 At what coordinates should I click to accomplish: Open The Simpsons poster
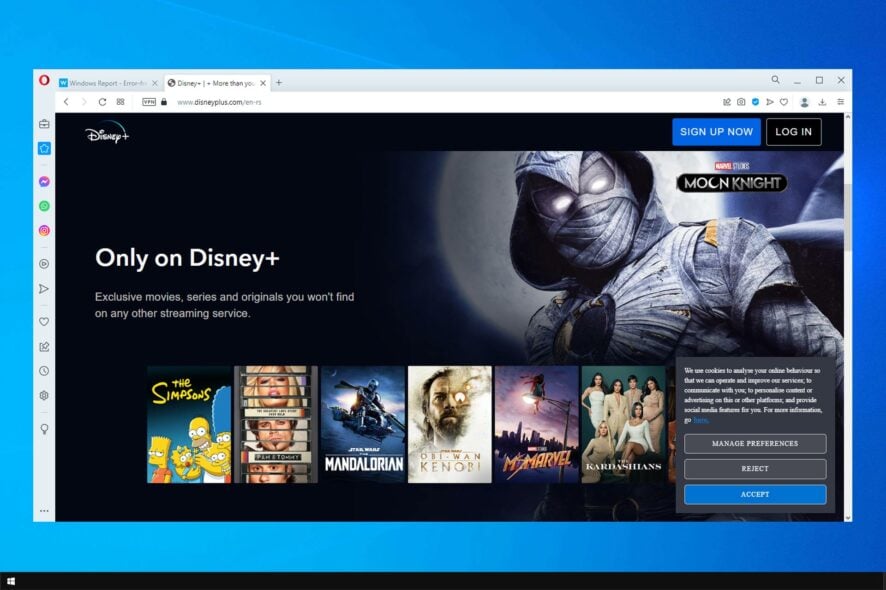[x=189, y=424]
